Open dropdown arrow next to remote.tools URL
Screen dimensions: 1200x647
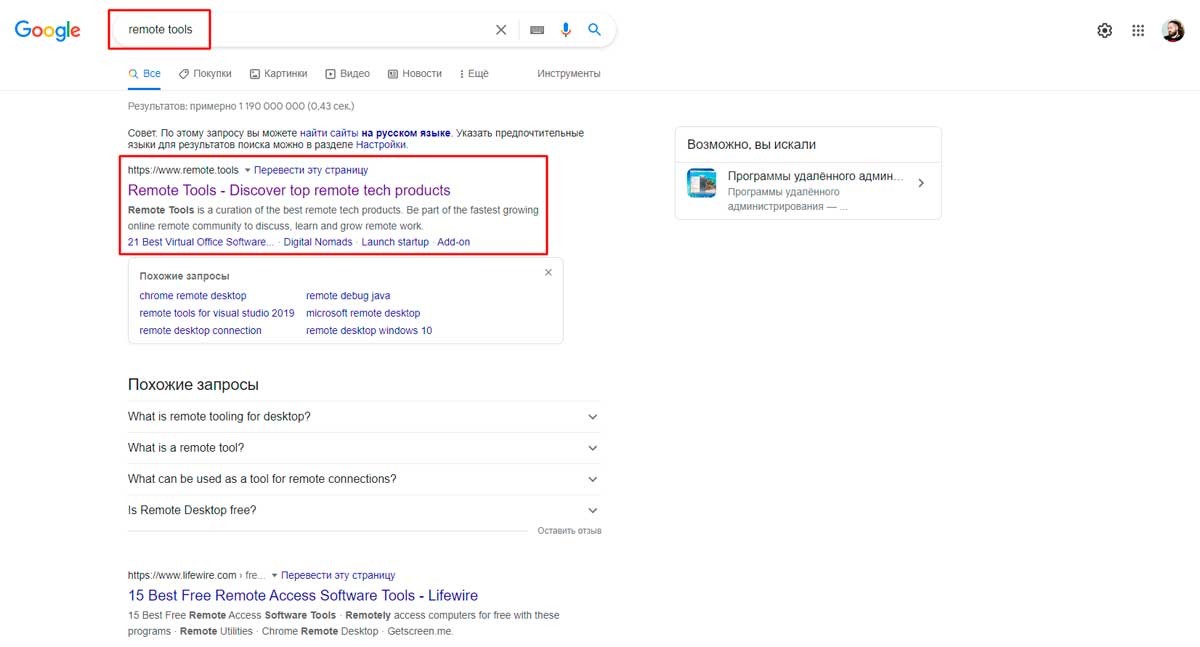pos(247,170)
